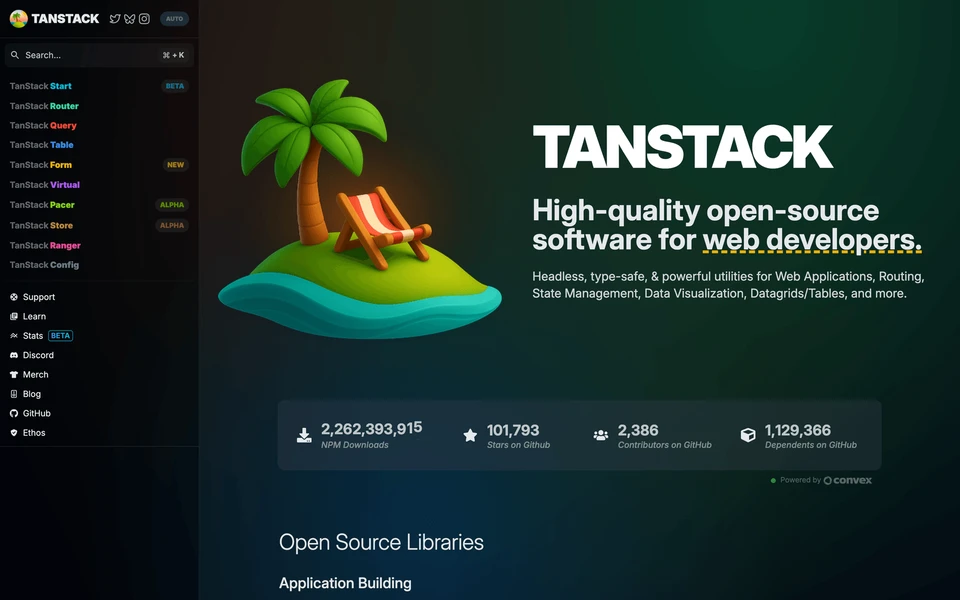Open TanStack Query in sidebar

tap(43, 126)
